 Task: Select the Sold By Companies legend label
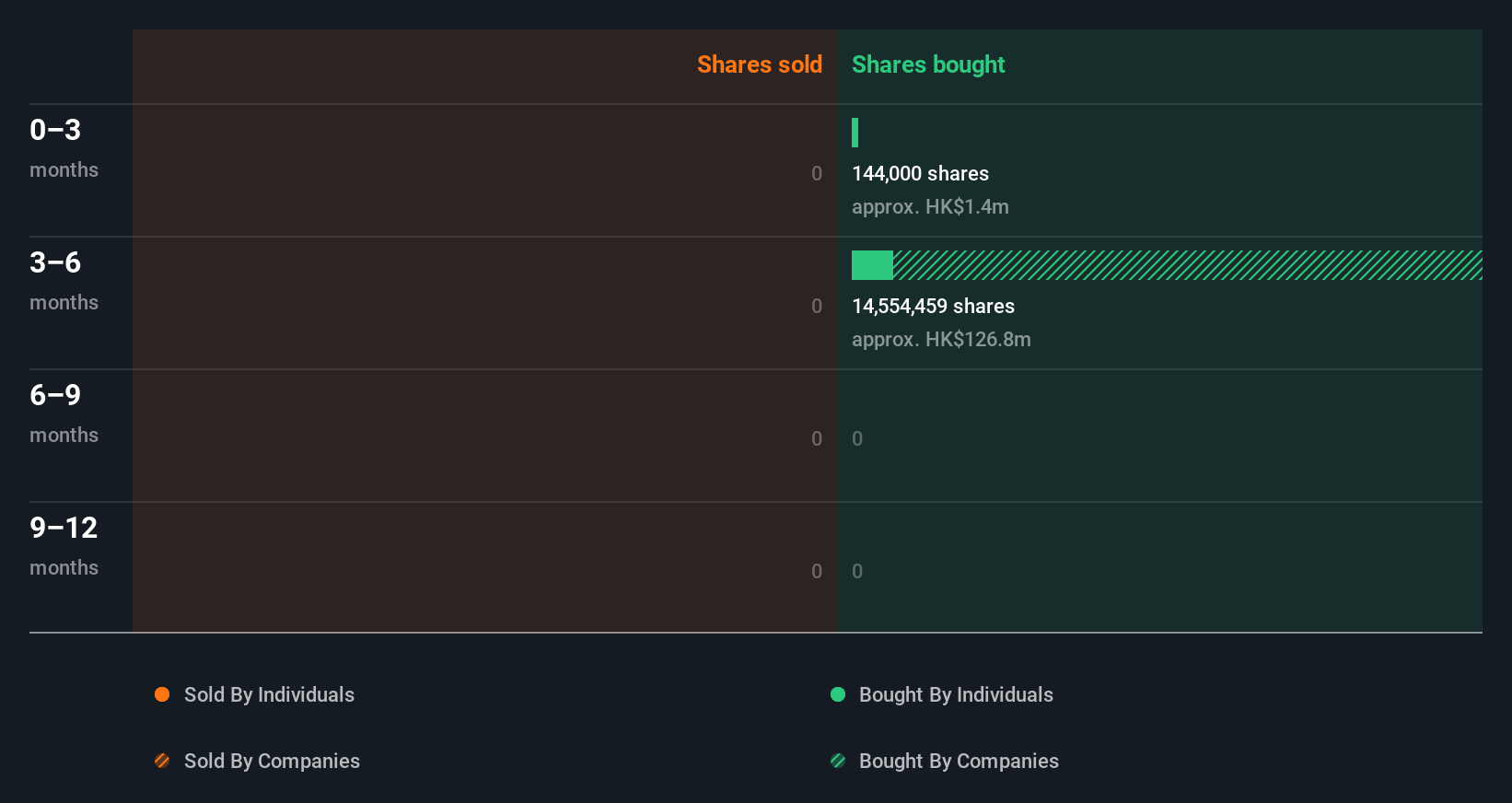(x=272, y=761)
